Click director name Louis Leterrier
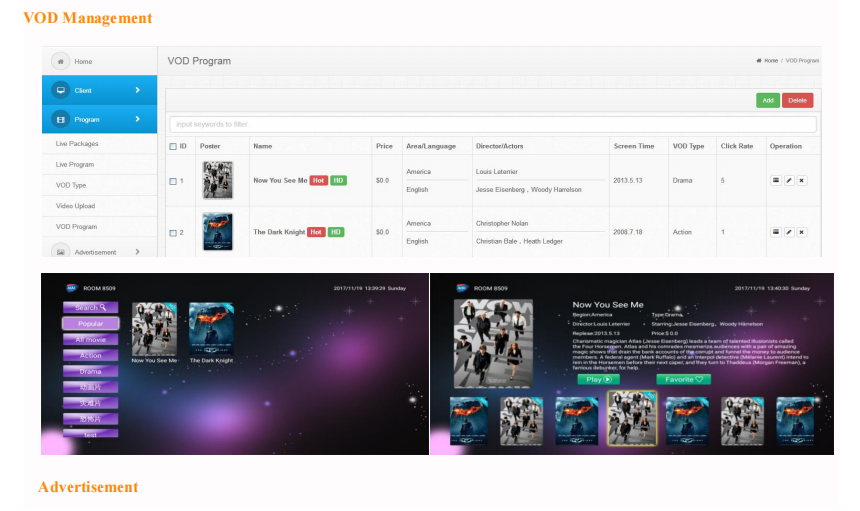This screenshot has height=511, width=860. click(x=496, y=172)
